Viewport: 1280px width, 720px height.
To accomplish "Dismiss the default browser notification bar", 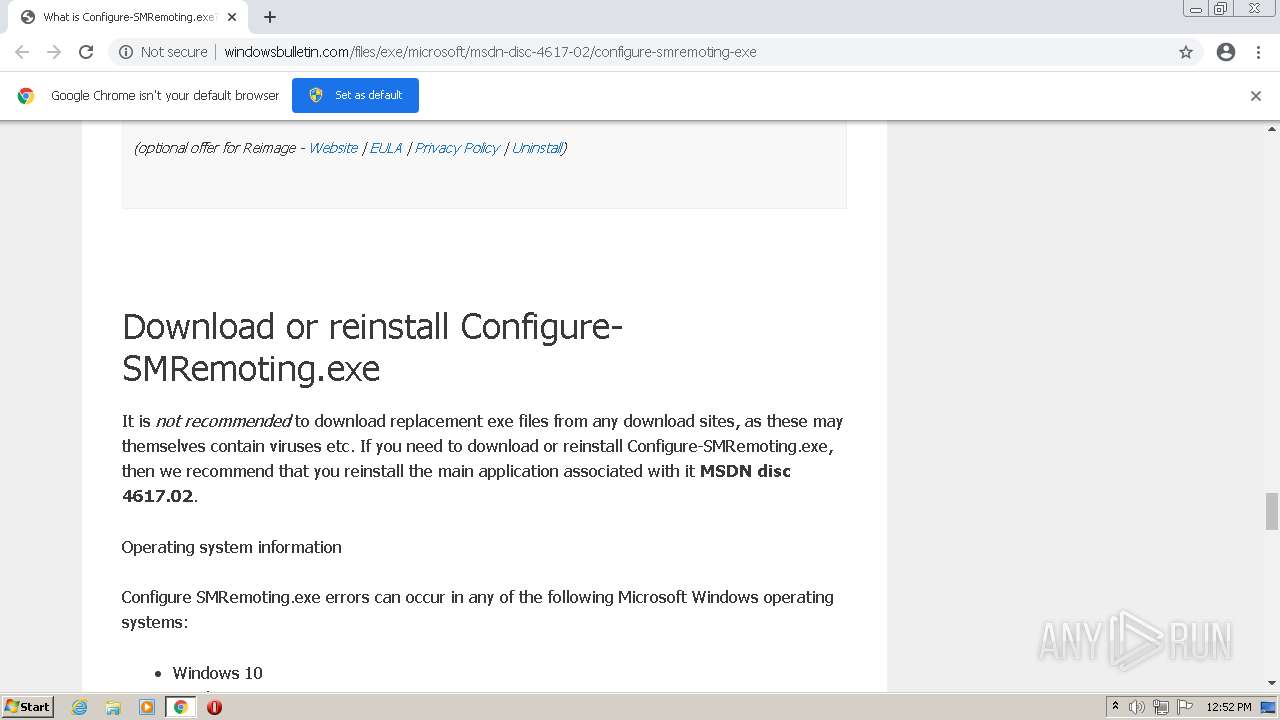I will pos(1256,96).
